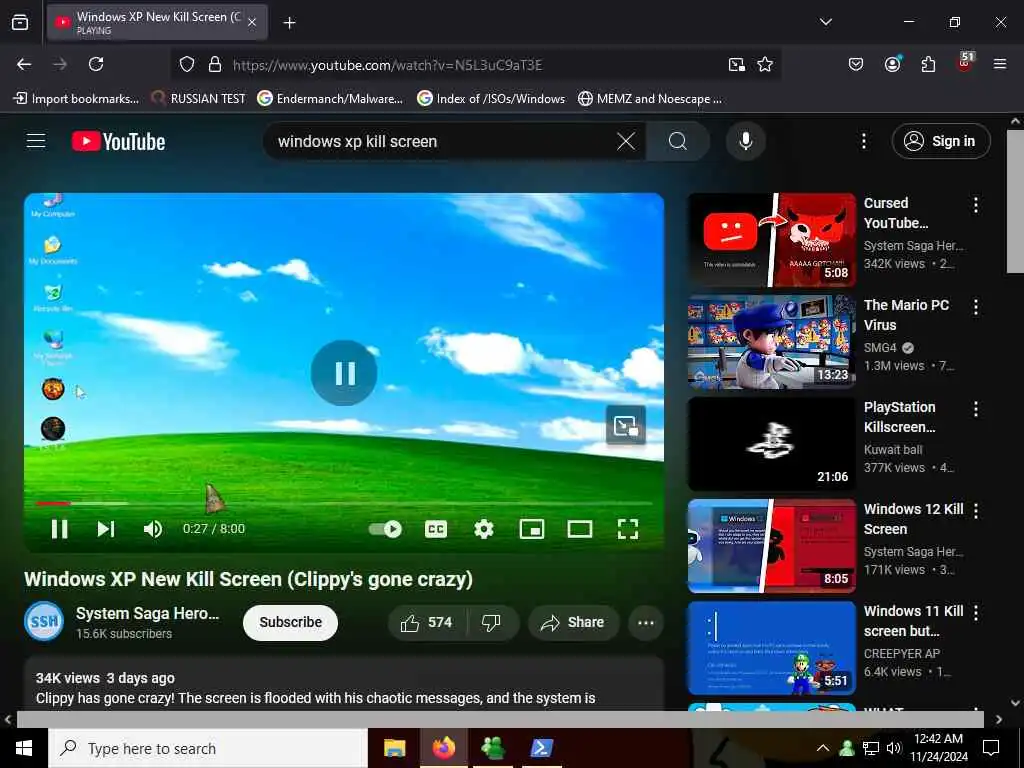Click the video progress bar

(x=344, y=504)
